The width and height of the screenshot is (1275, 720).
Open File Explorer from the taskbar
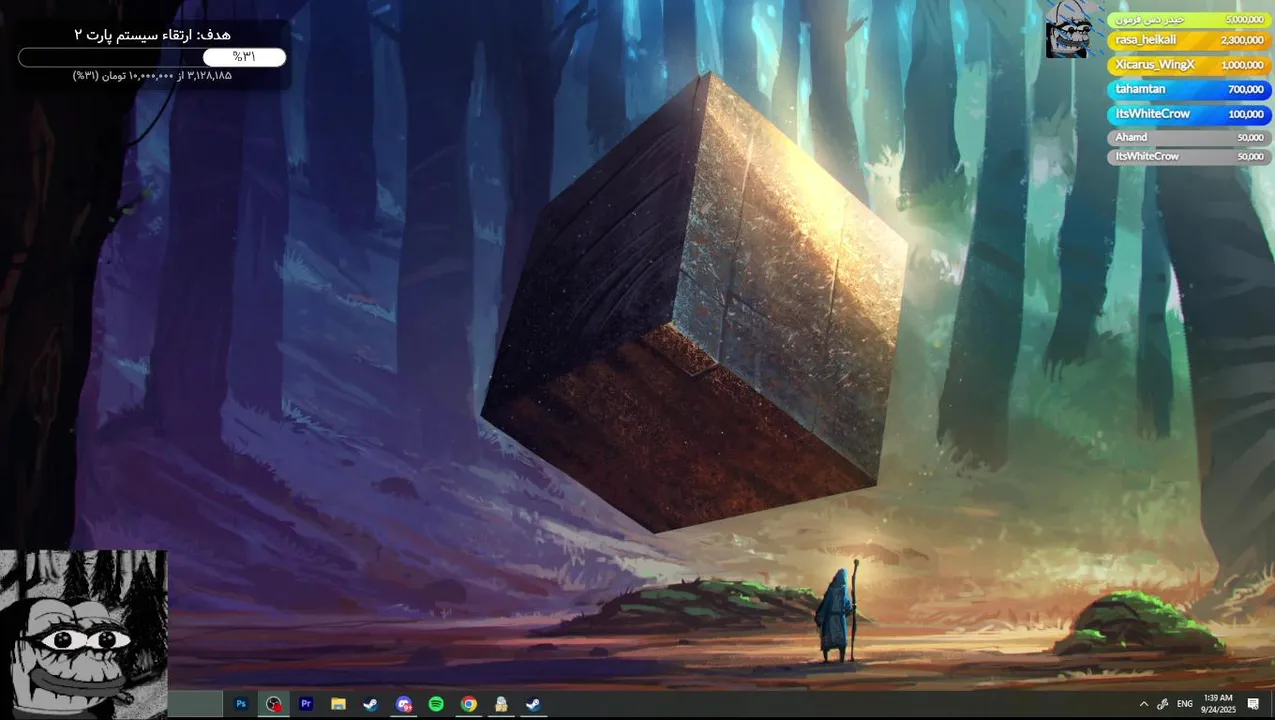338,704
